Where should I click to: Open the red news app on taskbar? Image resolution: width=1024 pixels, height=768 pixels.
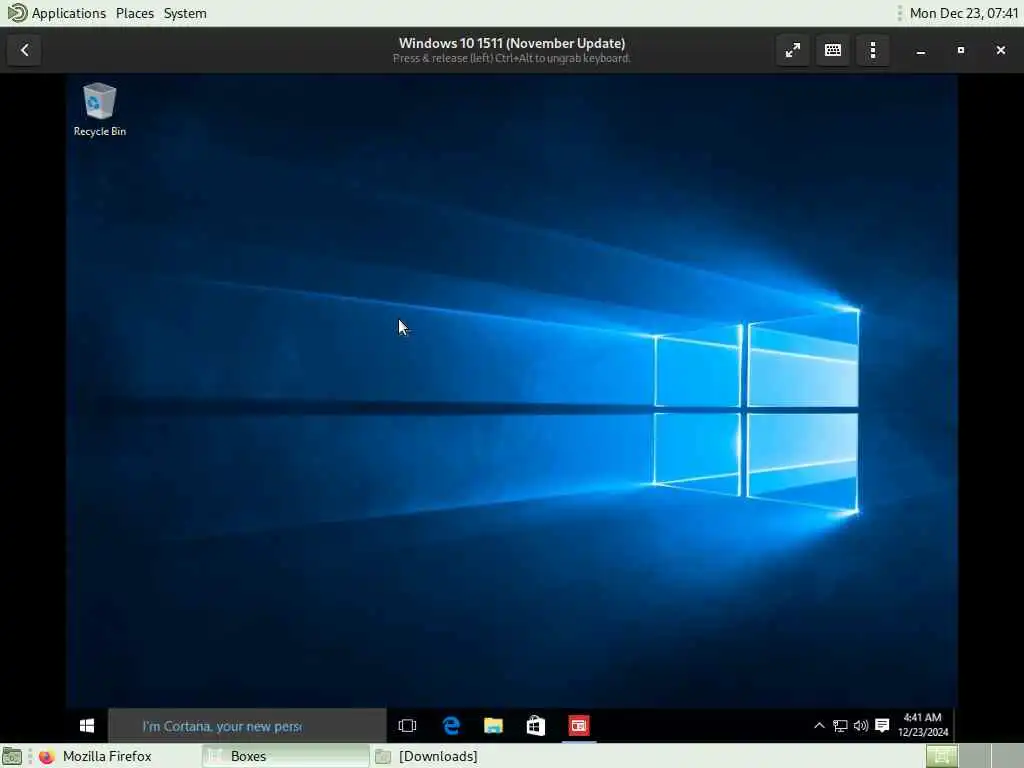pos(579,726)
